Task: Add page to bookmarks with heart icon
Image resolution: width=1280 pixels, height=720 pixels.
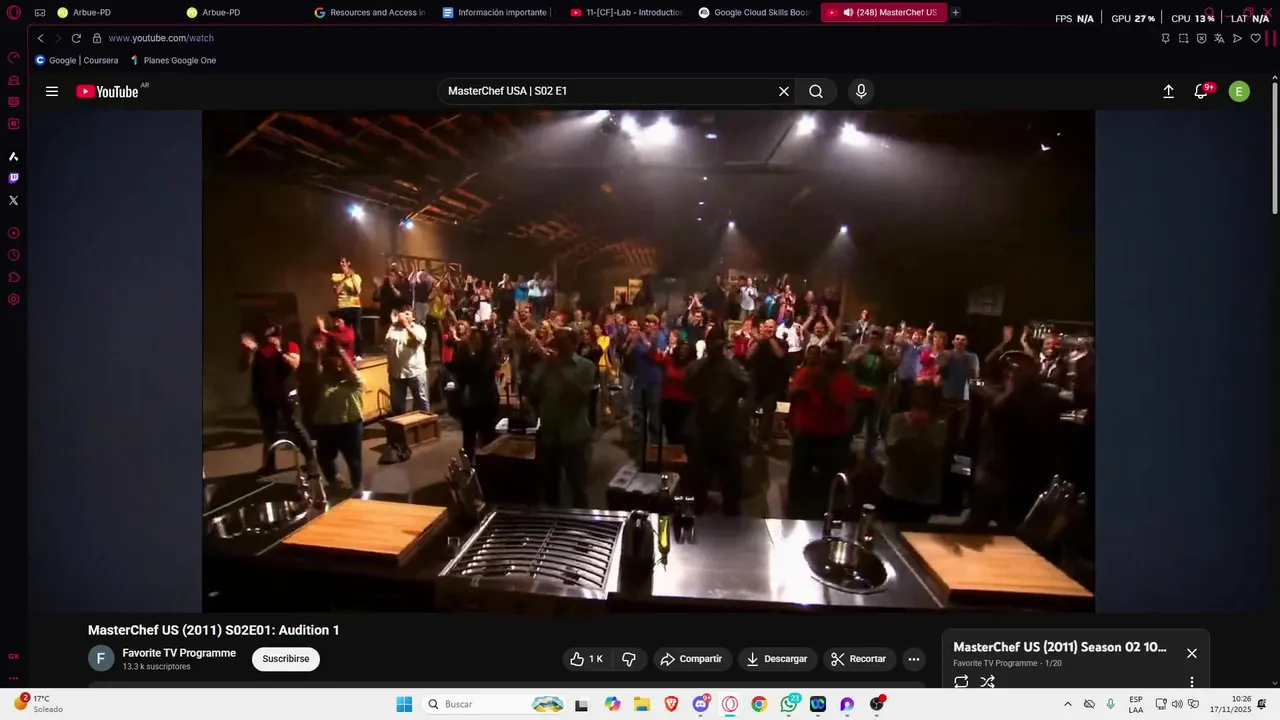Action: click(x=1255, y=38)
